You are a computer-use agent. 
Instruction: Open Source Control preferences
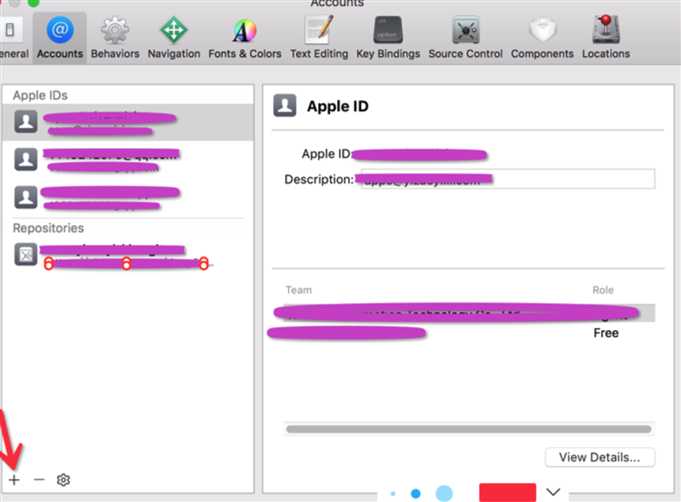(466, 38)
